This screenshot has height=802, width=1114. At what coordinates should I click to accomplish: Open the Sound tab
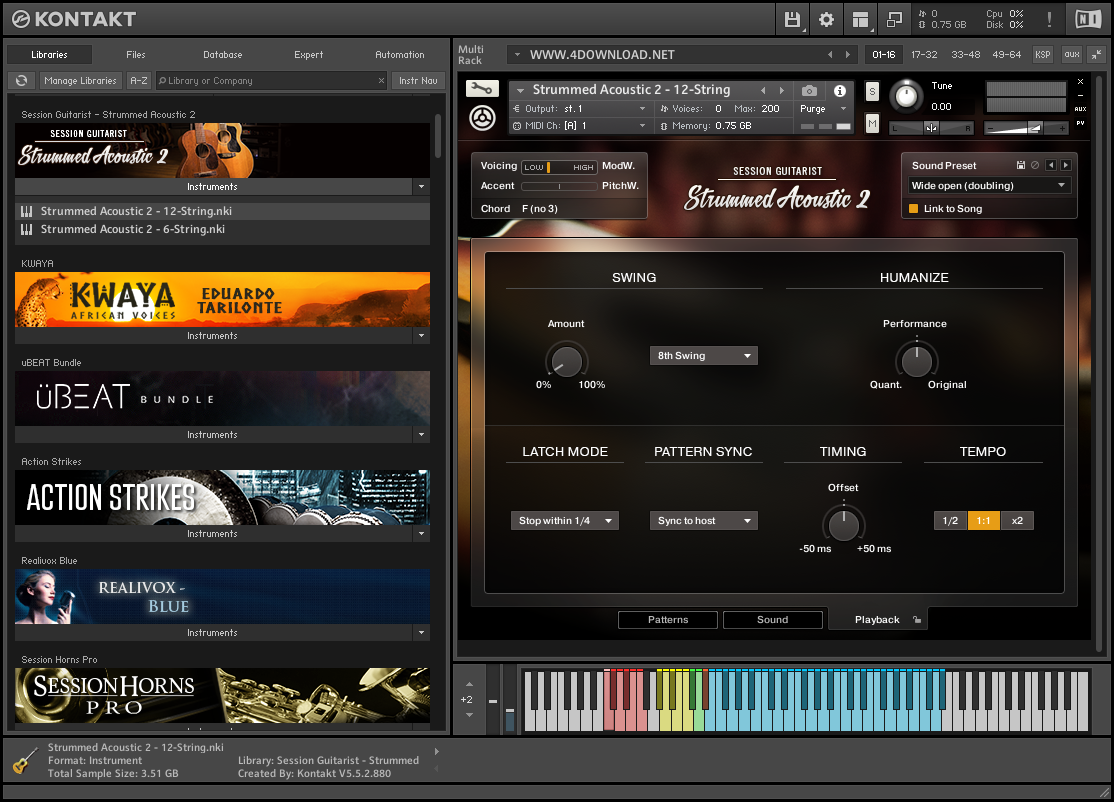(x=772, y=620)
